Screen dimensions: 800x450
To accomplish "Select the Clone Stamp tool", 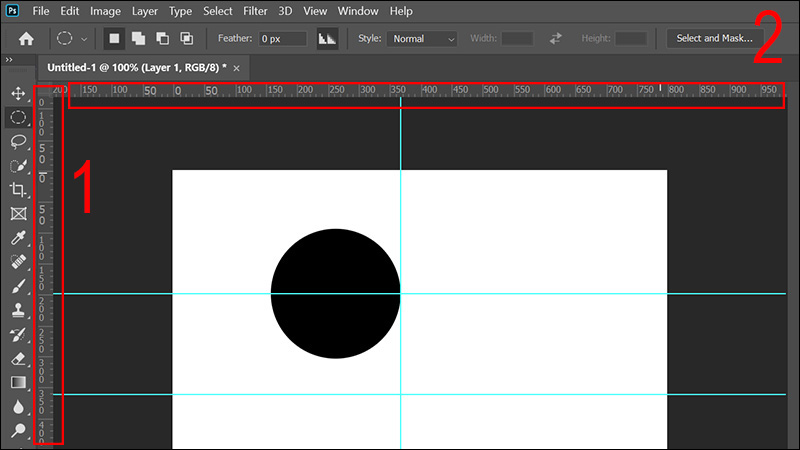I will pos(17,310).
